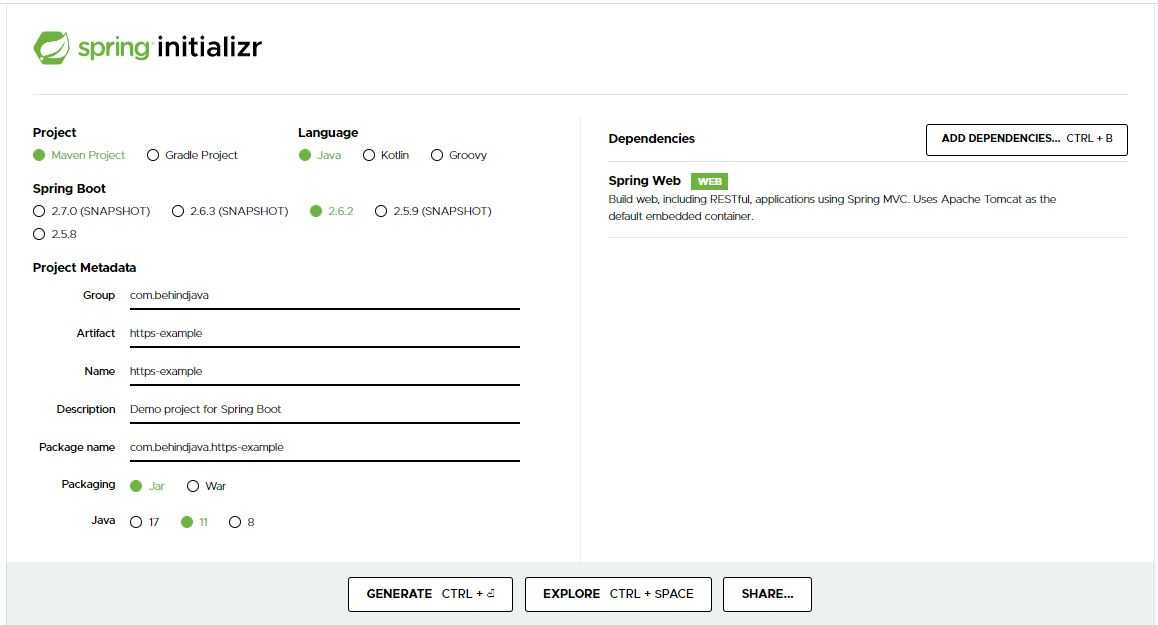
Task: Click the Spring Web dependency title
Action: pos(645,181)
